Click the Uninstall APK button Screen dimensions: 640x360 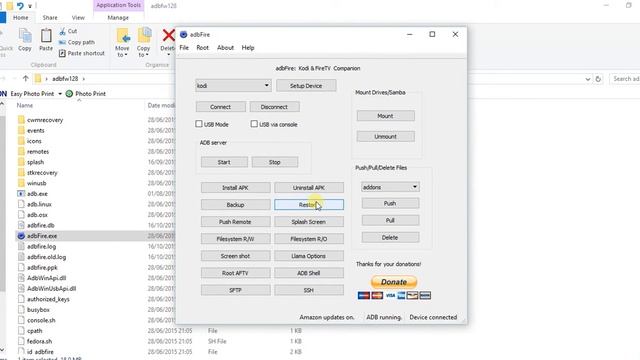point(309,188)
